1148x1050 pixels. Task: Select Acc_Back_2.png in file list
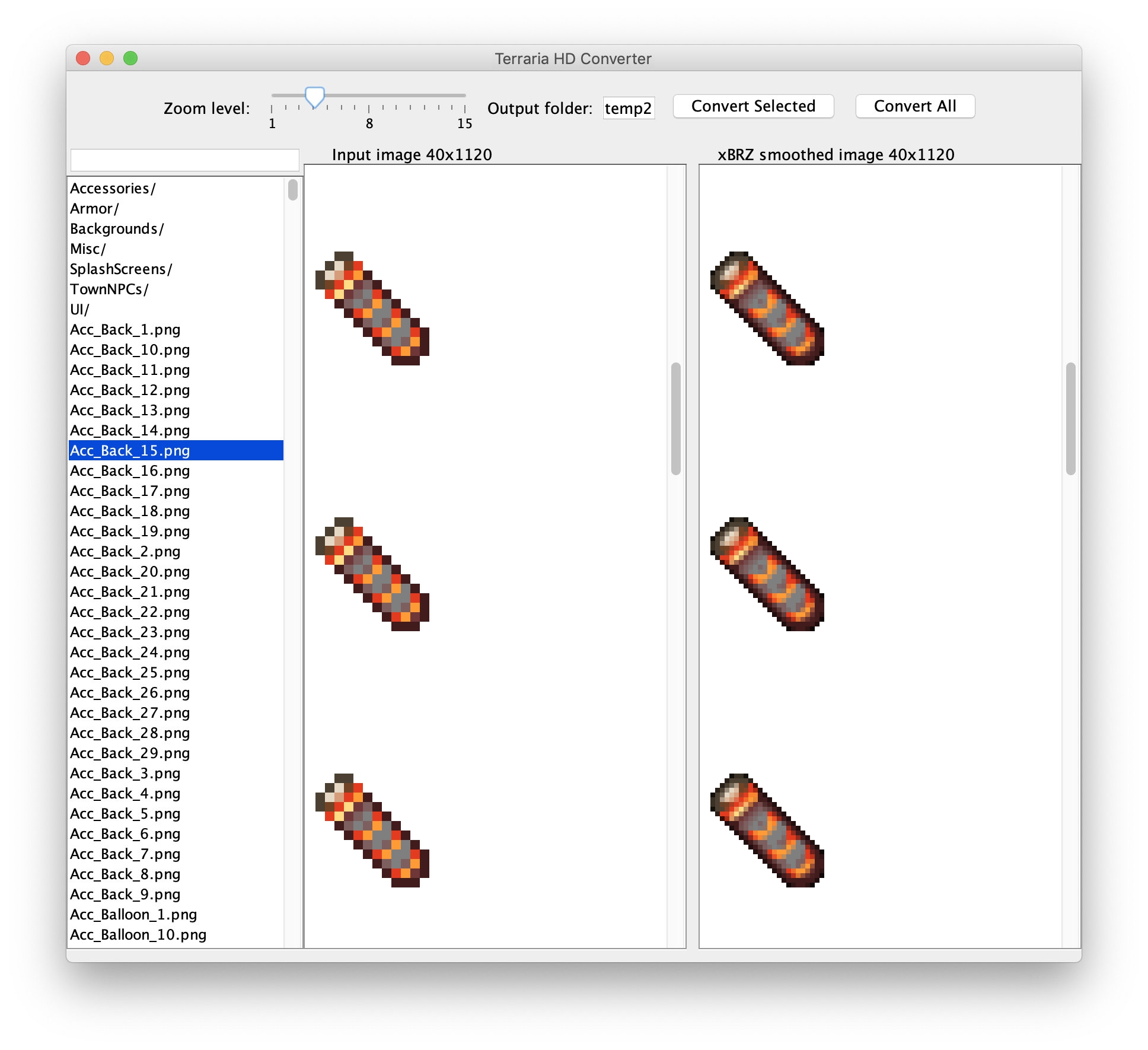click(176, 551)
